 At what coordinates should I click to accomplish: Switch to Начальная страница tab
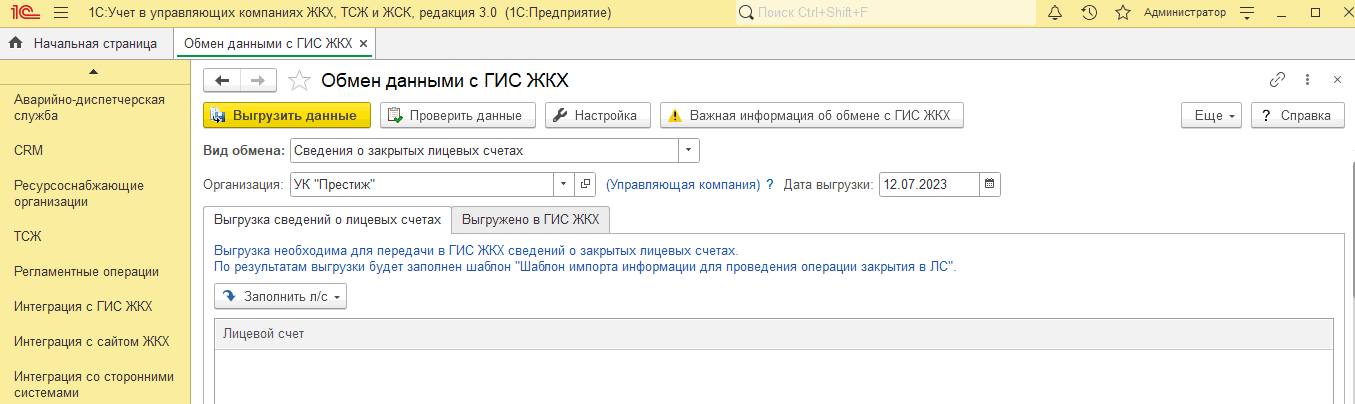click(85, 44)
